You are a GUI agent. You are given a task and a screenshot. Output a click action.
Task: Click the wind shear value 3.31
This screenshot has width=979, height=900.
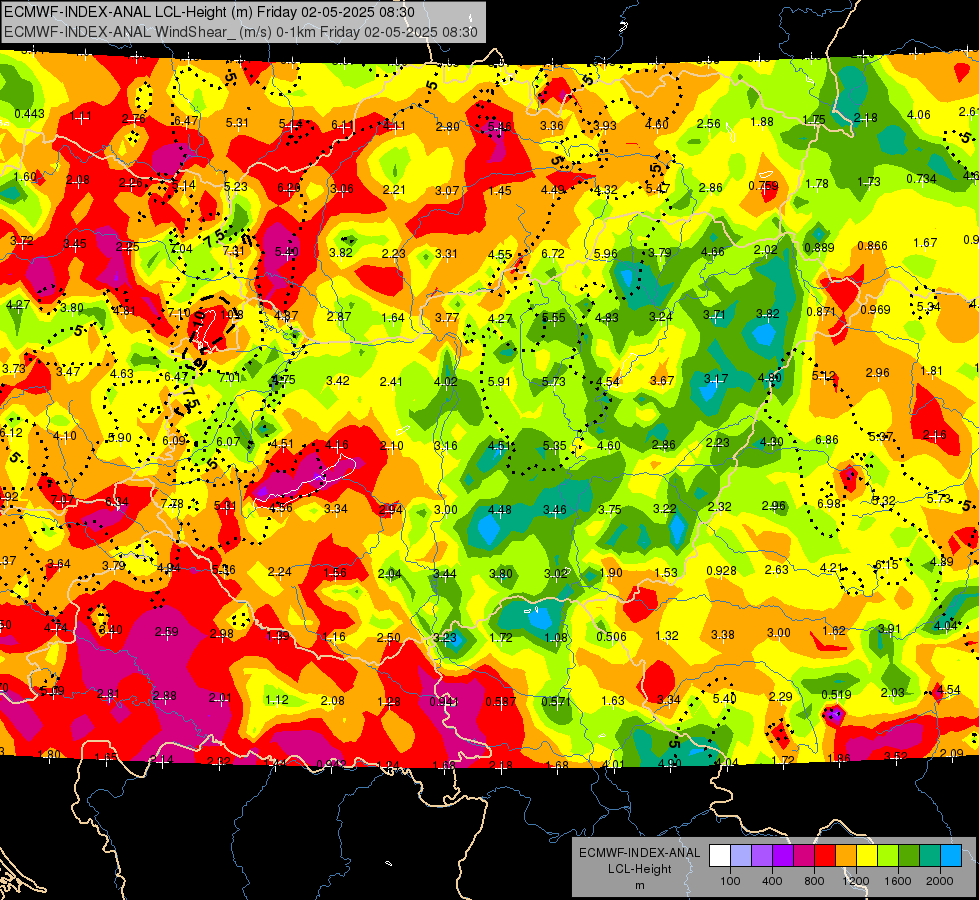click(x=446, y=254)
